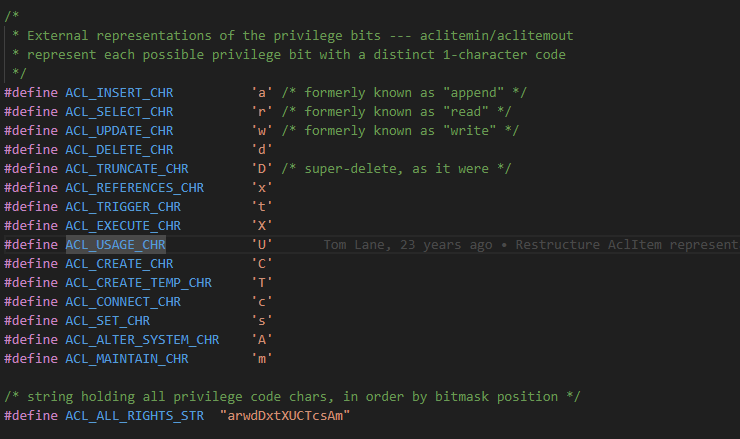Click ACL_ALTER_SYSTEM_CHR macro name
Viewport: 740px width, 439px height.
(143, 339)
